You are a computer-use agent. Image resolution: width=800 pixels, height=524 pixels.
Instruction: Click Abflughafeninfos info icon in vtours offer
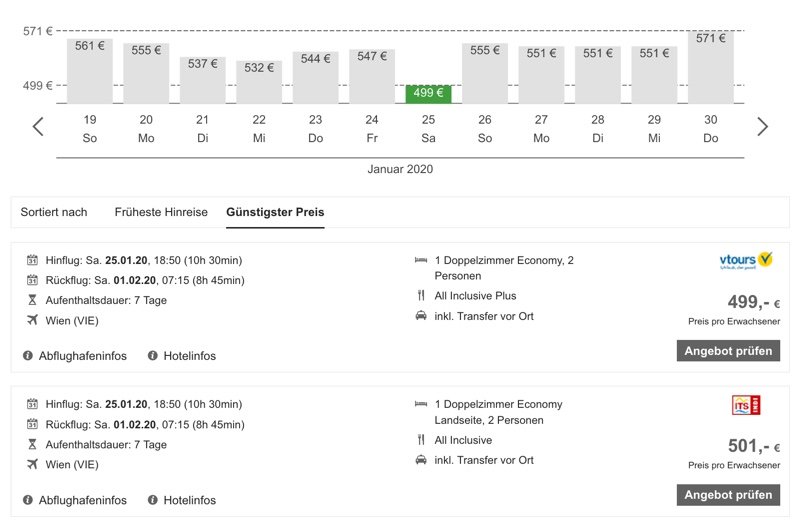28,356
